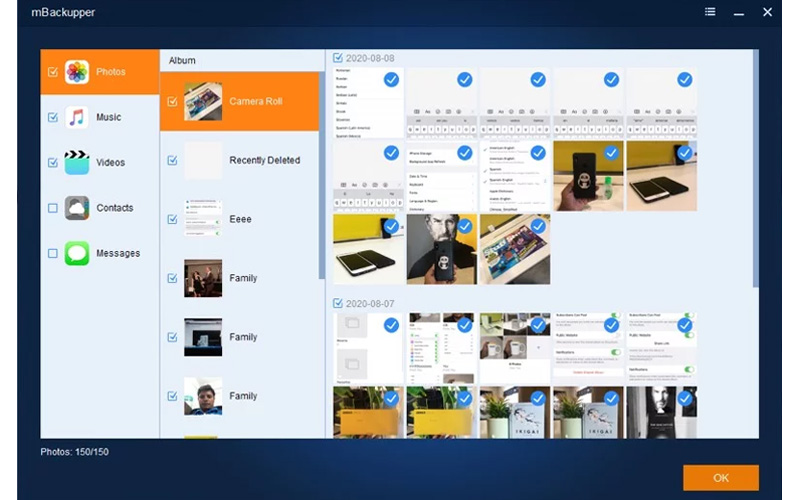This screenshot has height=500, width=799.
Task: Click the Camera Roll album thumbnail
Action: click(203, 101)
